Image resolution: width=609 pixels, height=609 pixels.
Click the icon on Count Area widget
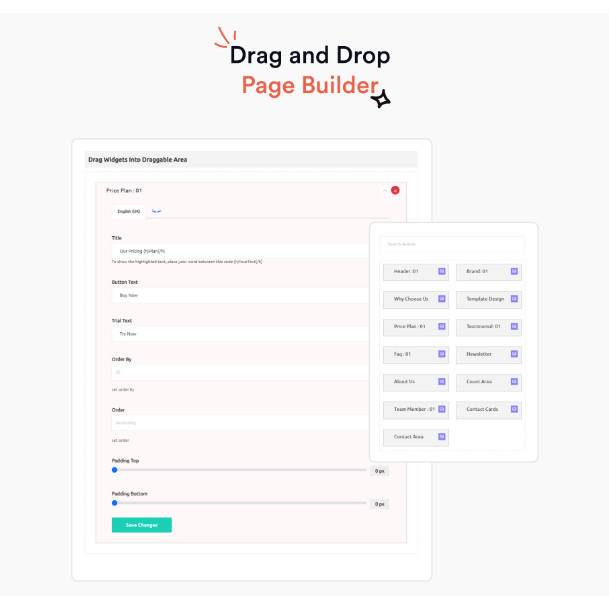[514, 381]
